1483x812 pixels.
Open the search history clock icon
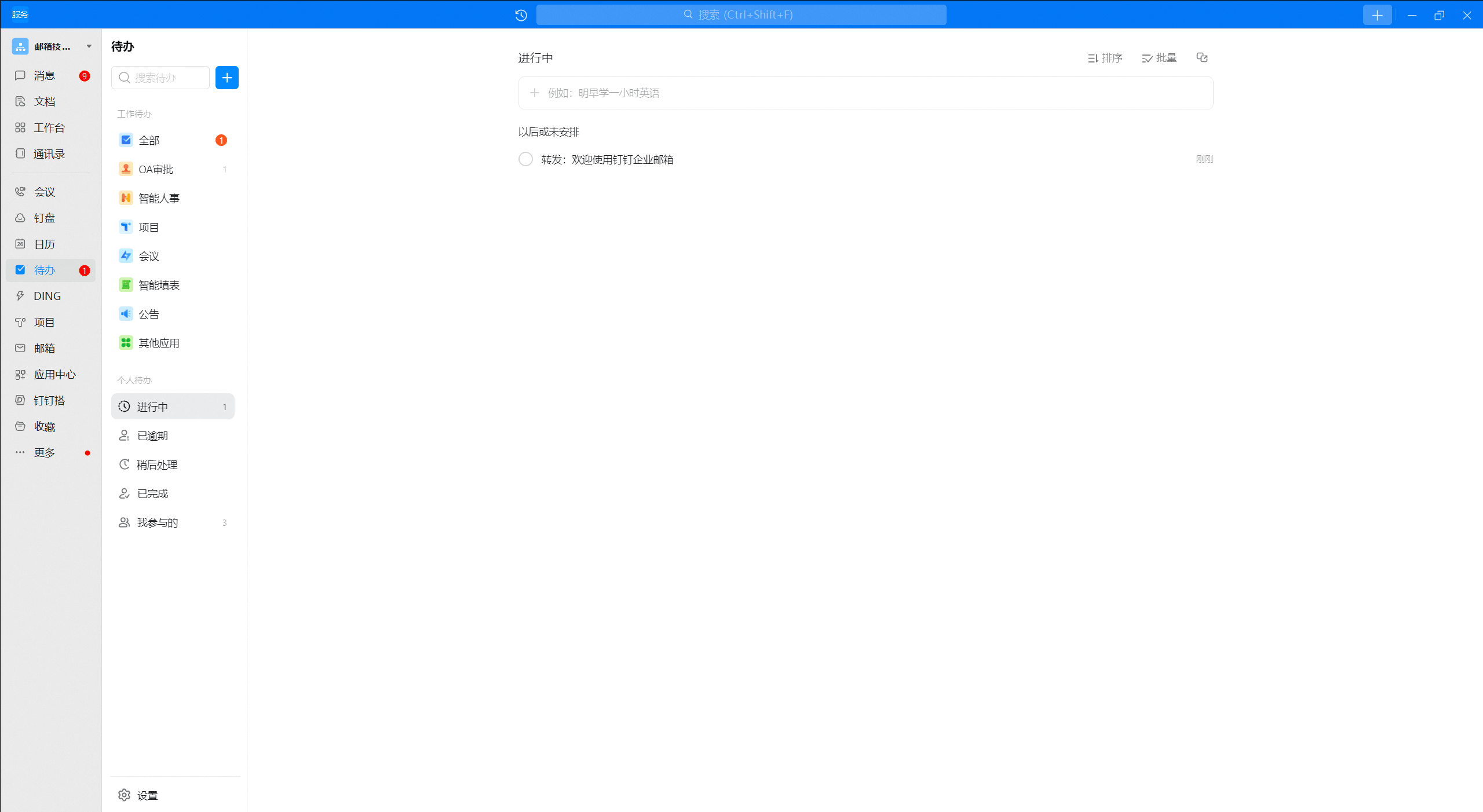(x=521, y=15)
